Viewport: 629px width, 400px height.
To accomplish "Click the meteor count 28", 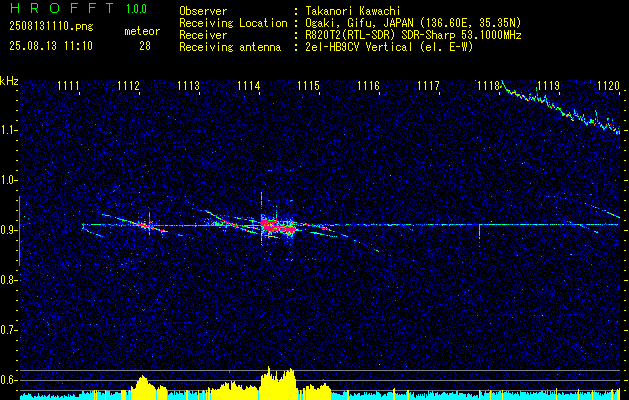I will coord(145,46).
